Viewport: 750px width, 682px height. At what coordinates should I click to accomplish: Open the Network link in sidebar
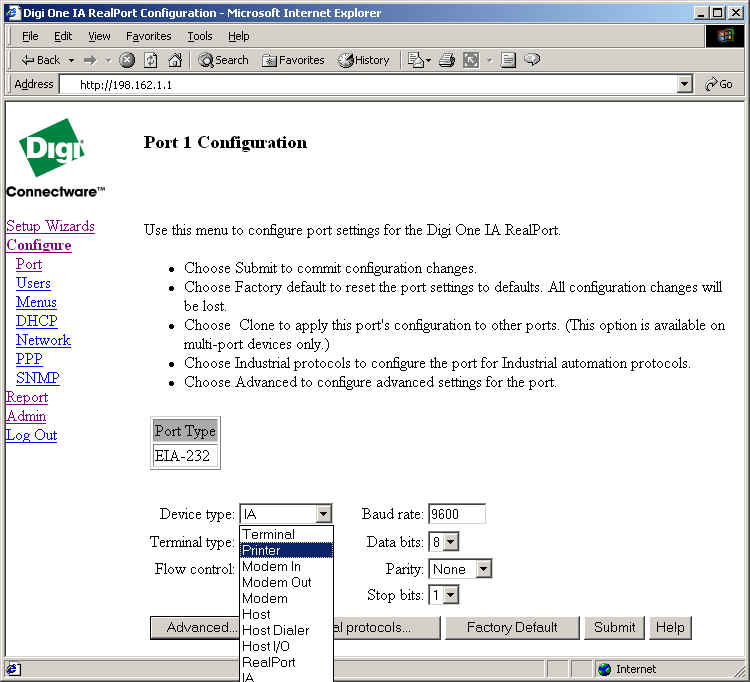(x=43, y=340)
